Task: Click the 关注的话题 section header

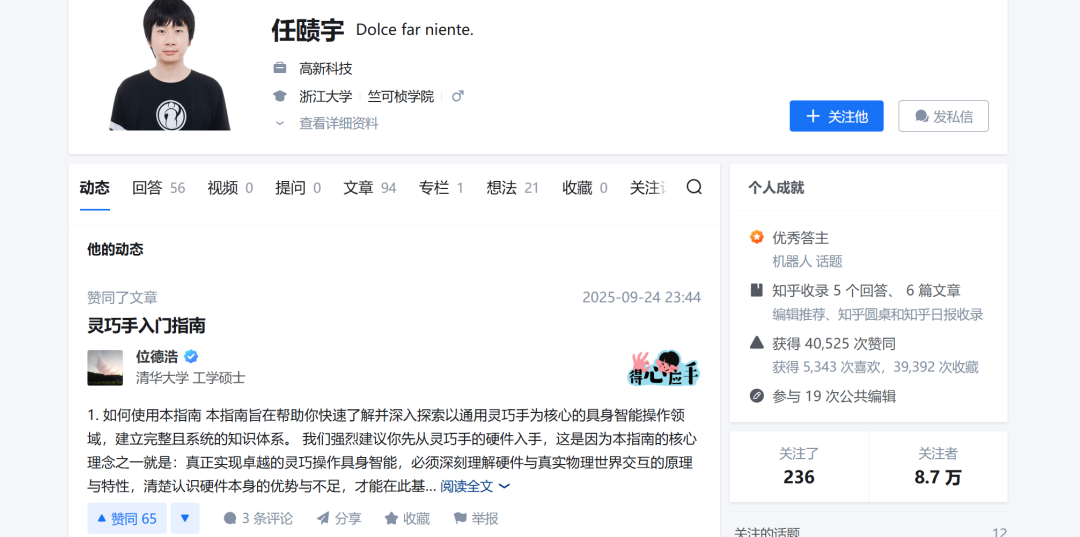Action: pyautogui.click(x=767, y=532)
